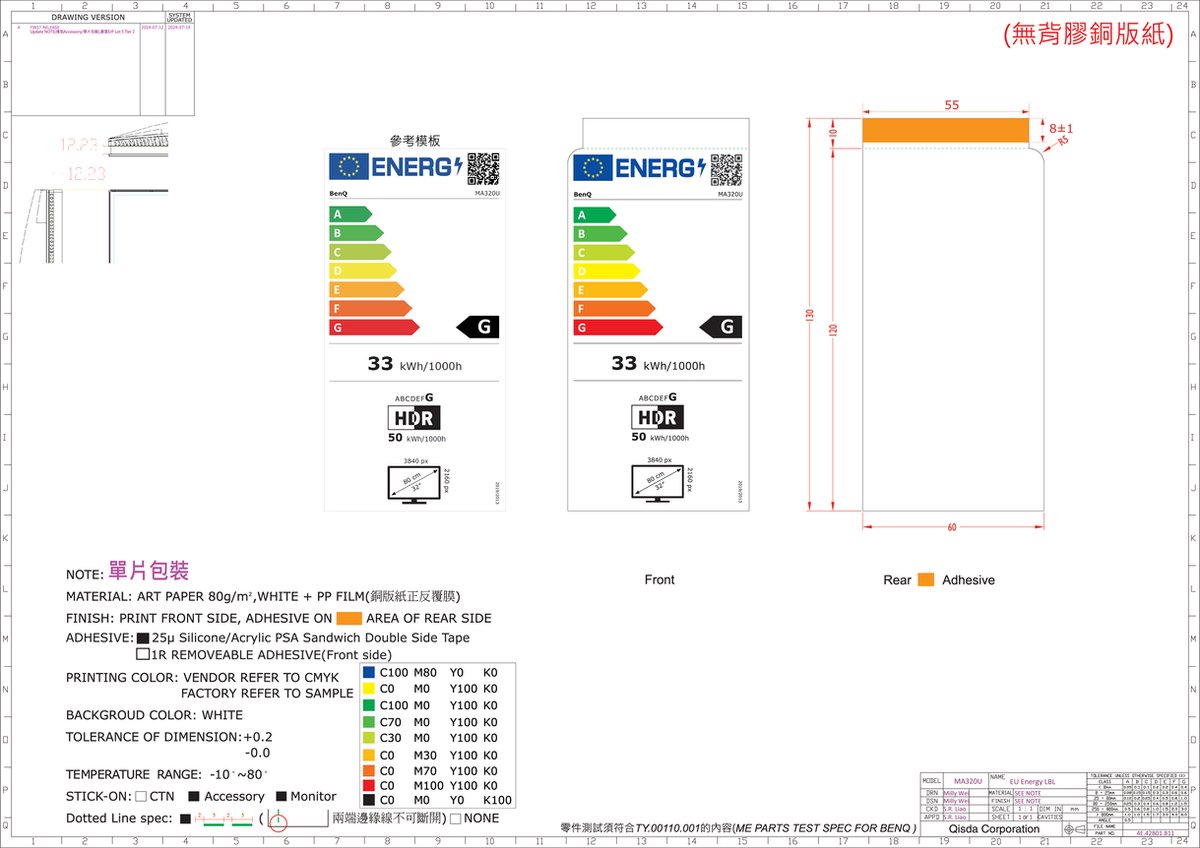Click the green class A arrow on the reference template

(x=351, y=214)
